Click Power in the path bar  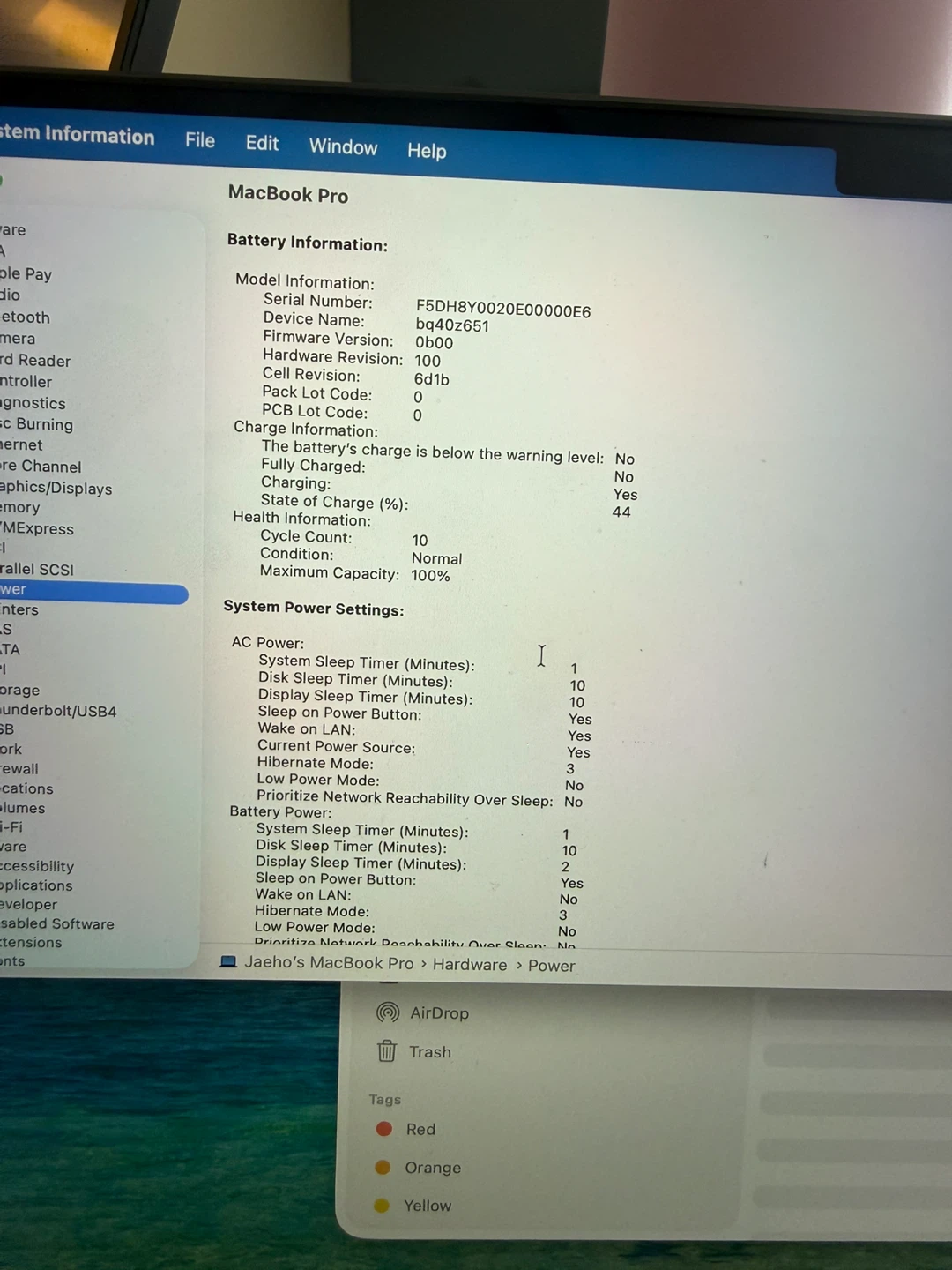tap(552, 966)
